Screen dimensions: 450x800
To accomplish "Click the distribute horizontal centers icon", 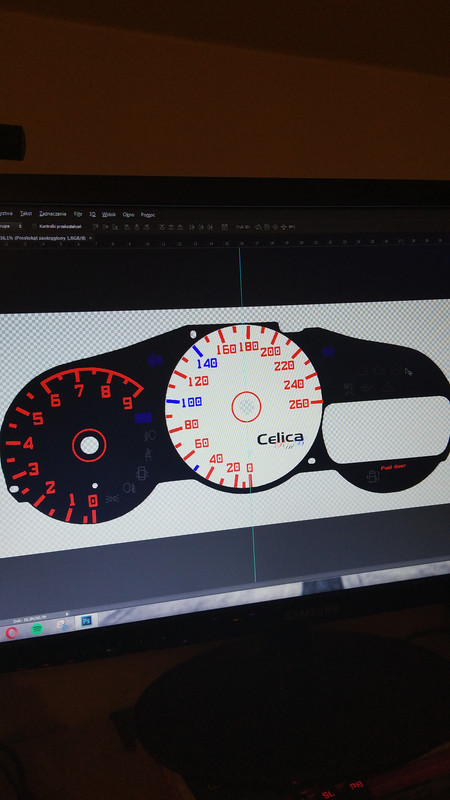I will click(x=201, y=227).
